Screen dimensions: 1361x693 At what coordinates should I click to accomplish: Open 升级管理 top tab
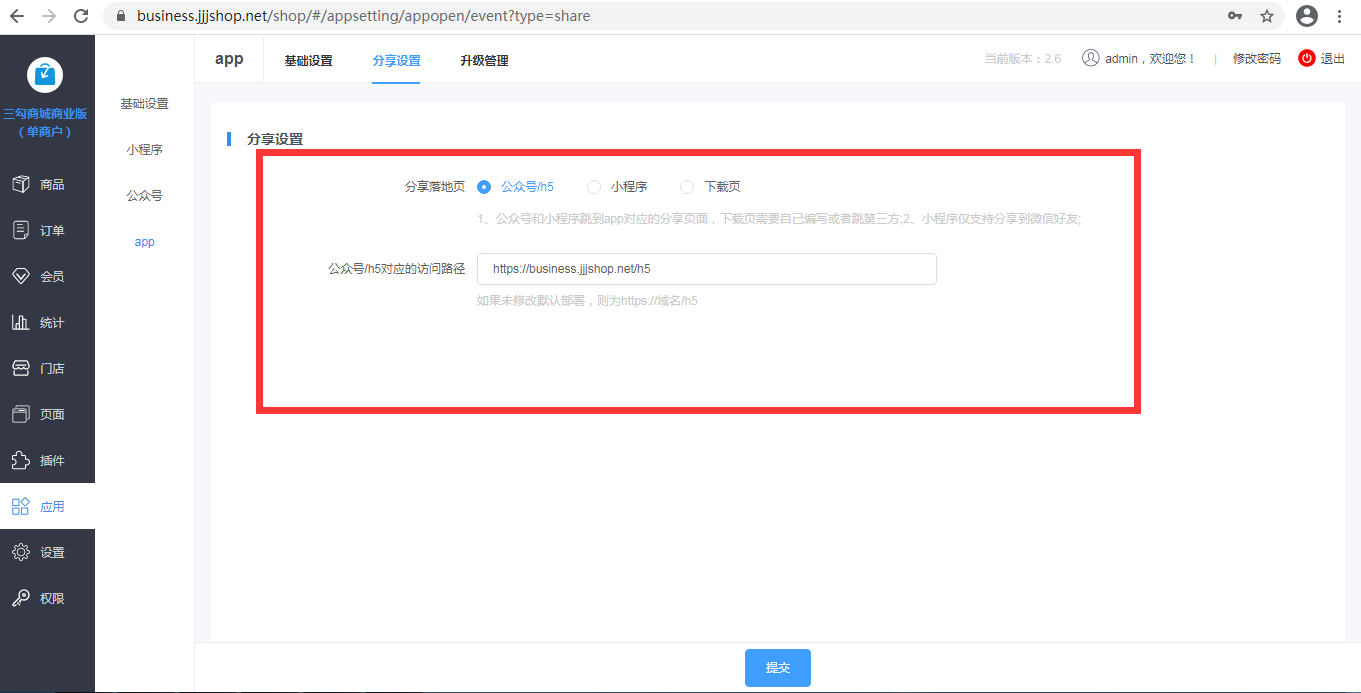484,60
